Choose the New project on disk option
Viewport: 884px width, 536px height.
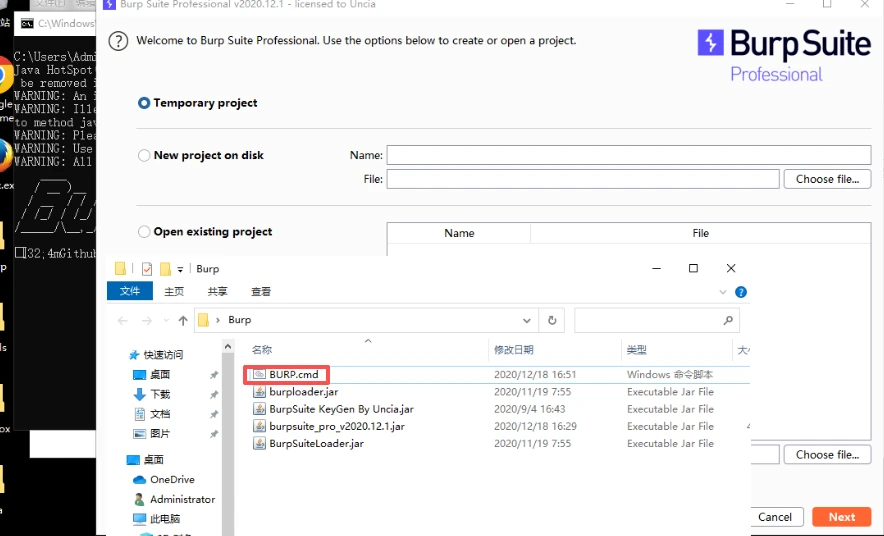[x=144, y=156]
